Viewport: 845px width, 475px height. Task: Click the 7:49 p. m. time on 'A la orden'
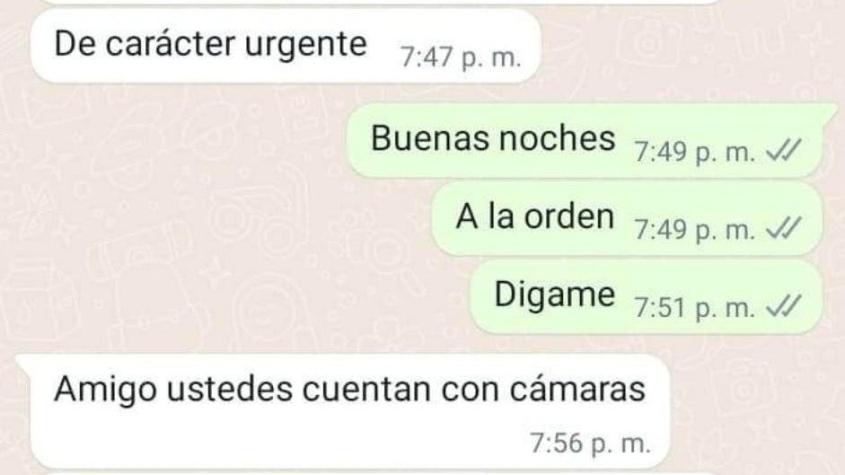click(695, 230)
